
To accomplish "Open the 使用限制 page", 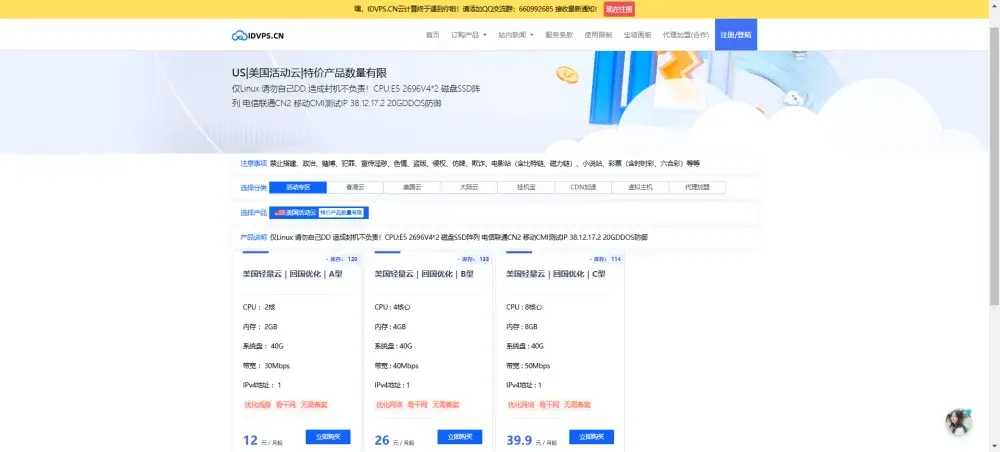I will click(x=598, y=35).
